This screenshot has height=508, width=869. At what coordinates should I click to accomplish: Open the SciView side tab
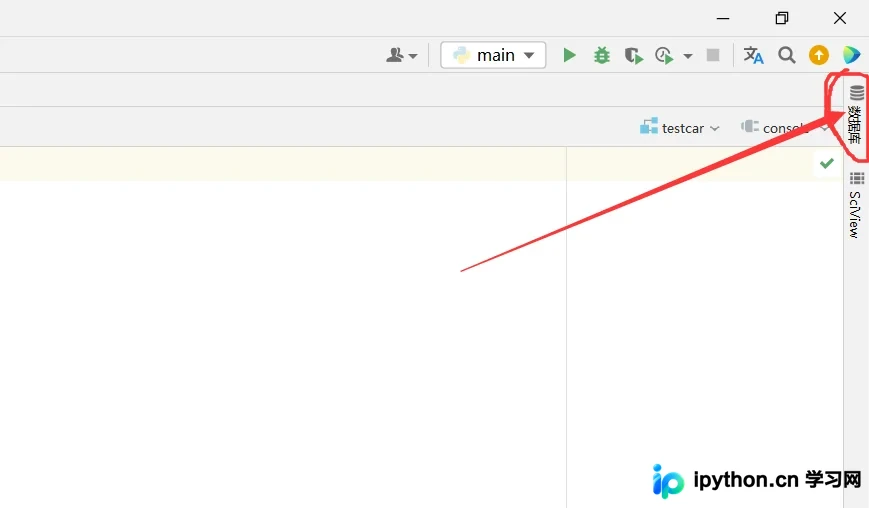click(856, 205)
